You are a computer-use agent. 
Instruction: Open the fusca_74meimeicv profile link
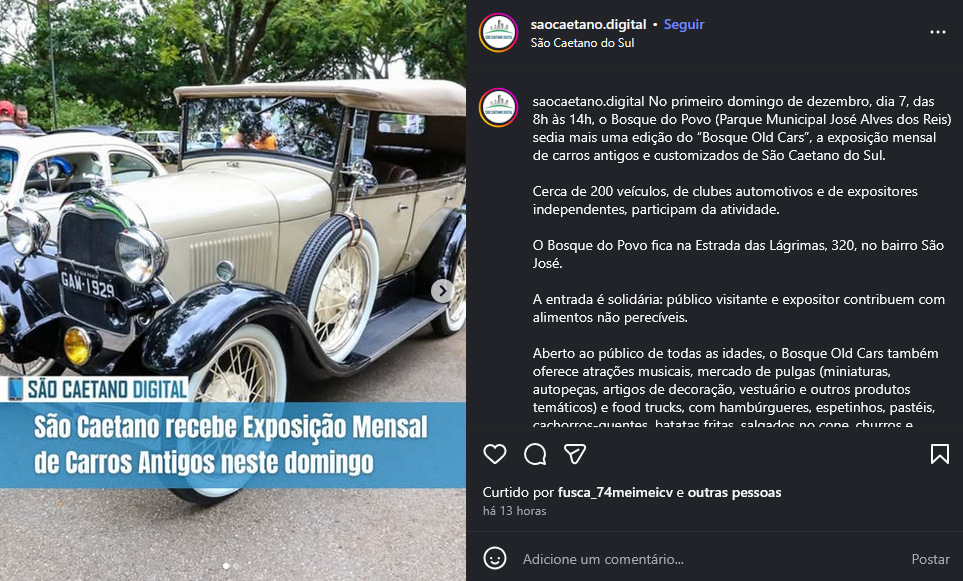[615, 493]
